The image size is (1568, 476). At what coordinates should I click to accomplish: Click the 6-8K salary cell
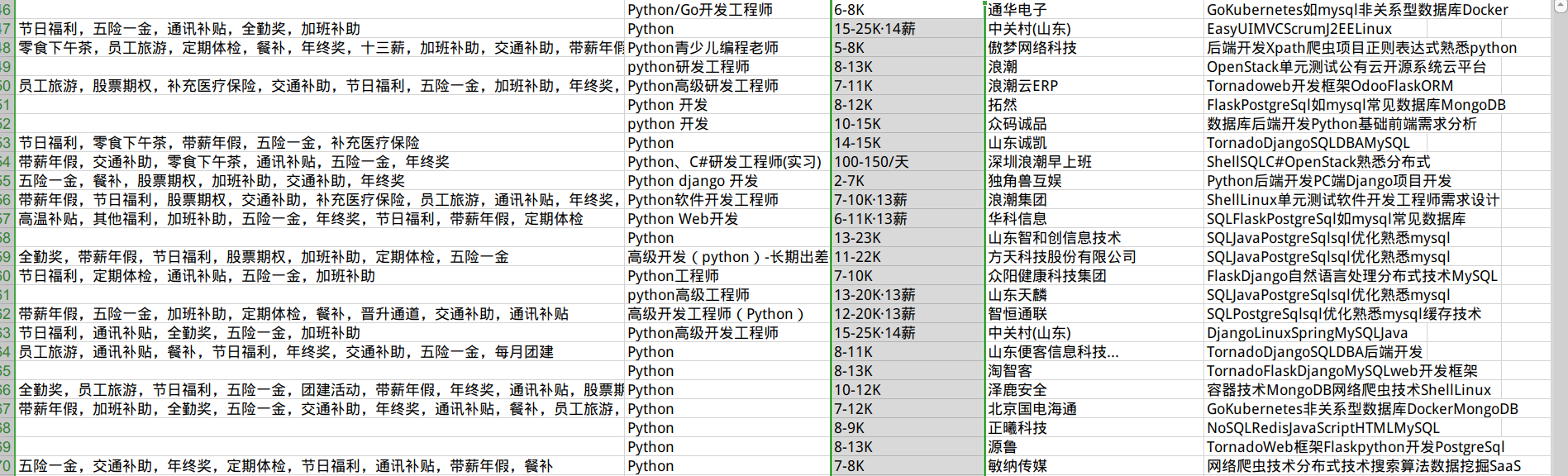pyautogui.click(x=908, y=10)
